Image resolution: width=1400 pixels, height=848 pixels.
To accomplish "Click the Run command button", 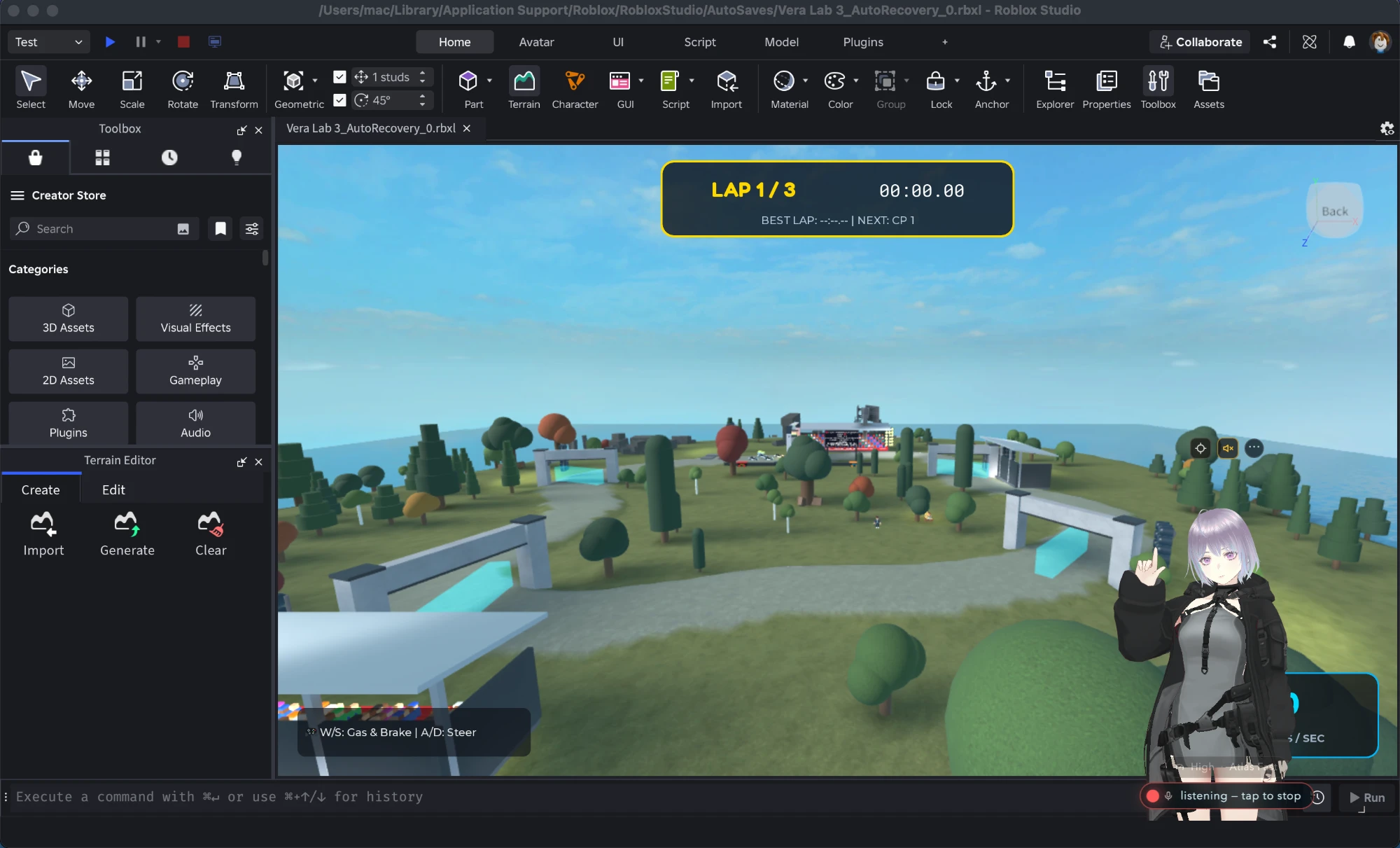I will pyautogui.click(x=1366, y=798).
